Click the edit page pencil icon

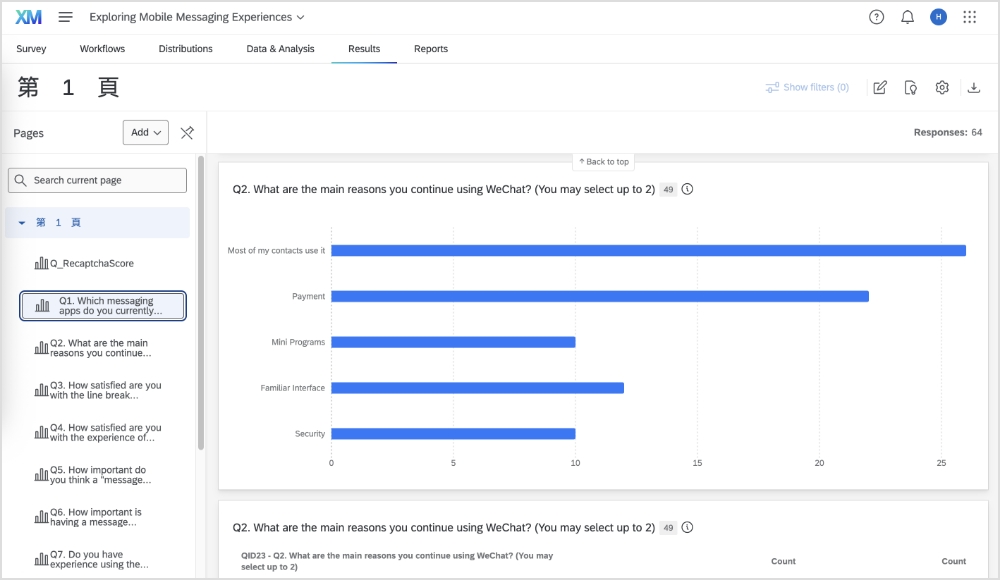coord(880,88)
